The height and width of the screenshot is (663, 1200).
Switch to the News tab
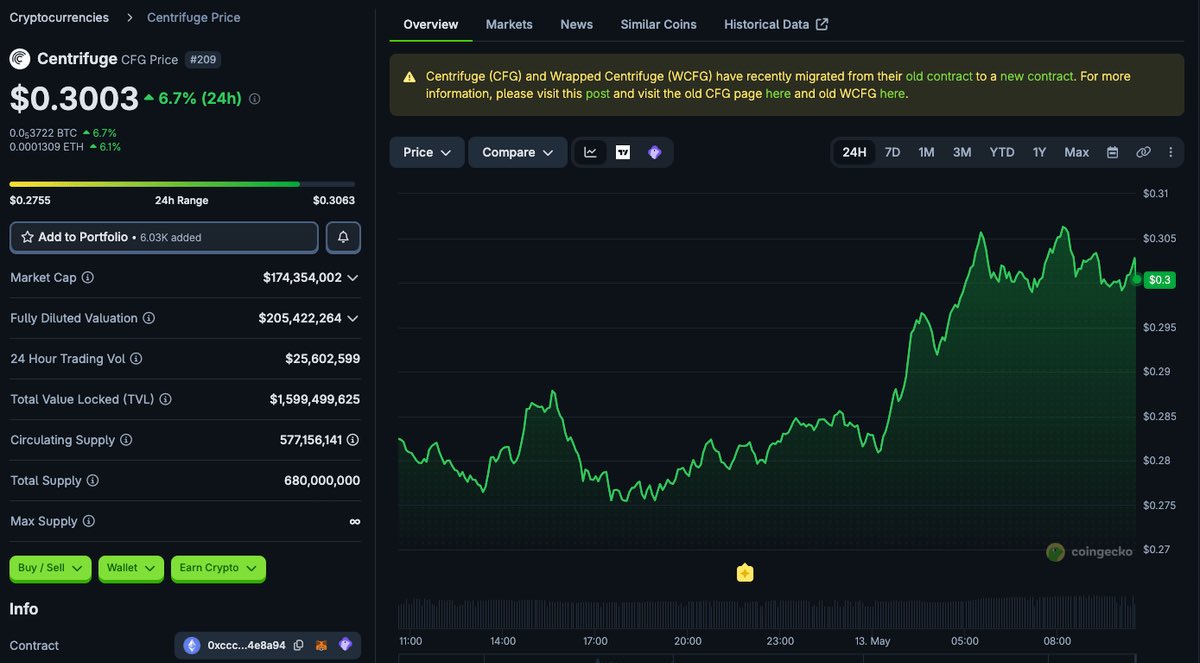[576, 24]
